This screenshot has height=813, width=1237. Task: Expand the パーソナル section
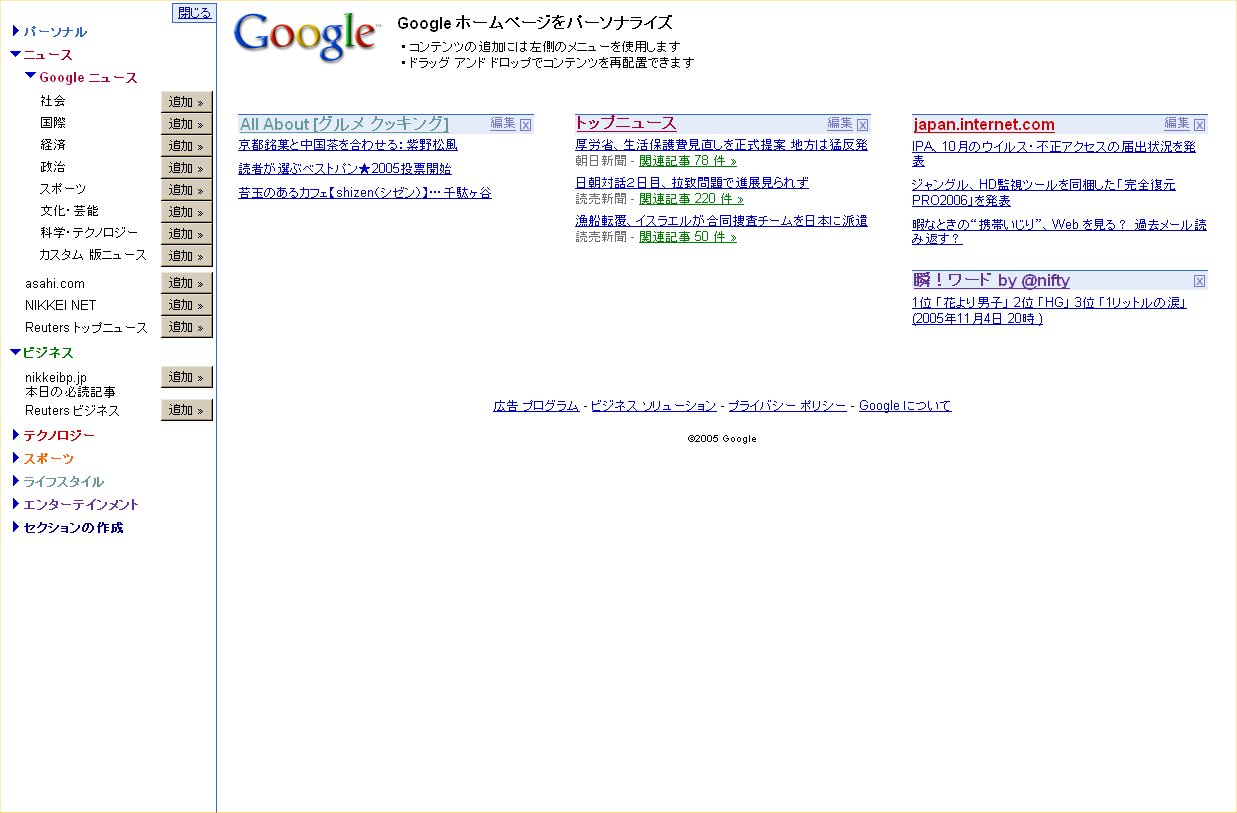tap(16, 32)
